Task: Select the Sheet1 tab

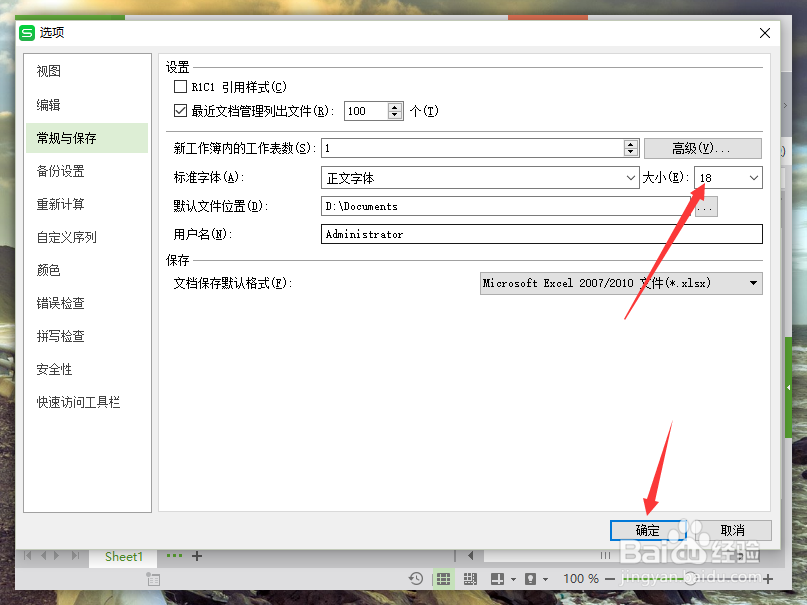Action: [x=124, y=557]
